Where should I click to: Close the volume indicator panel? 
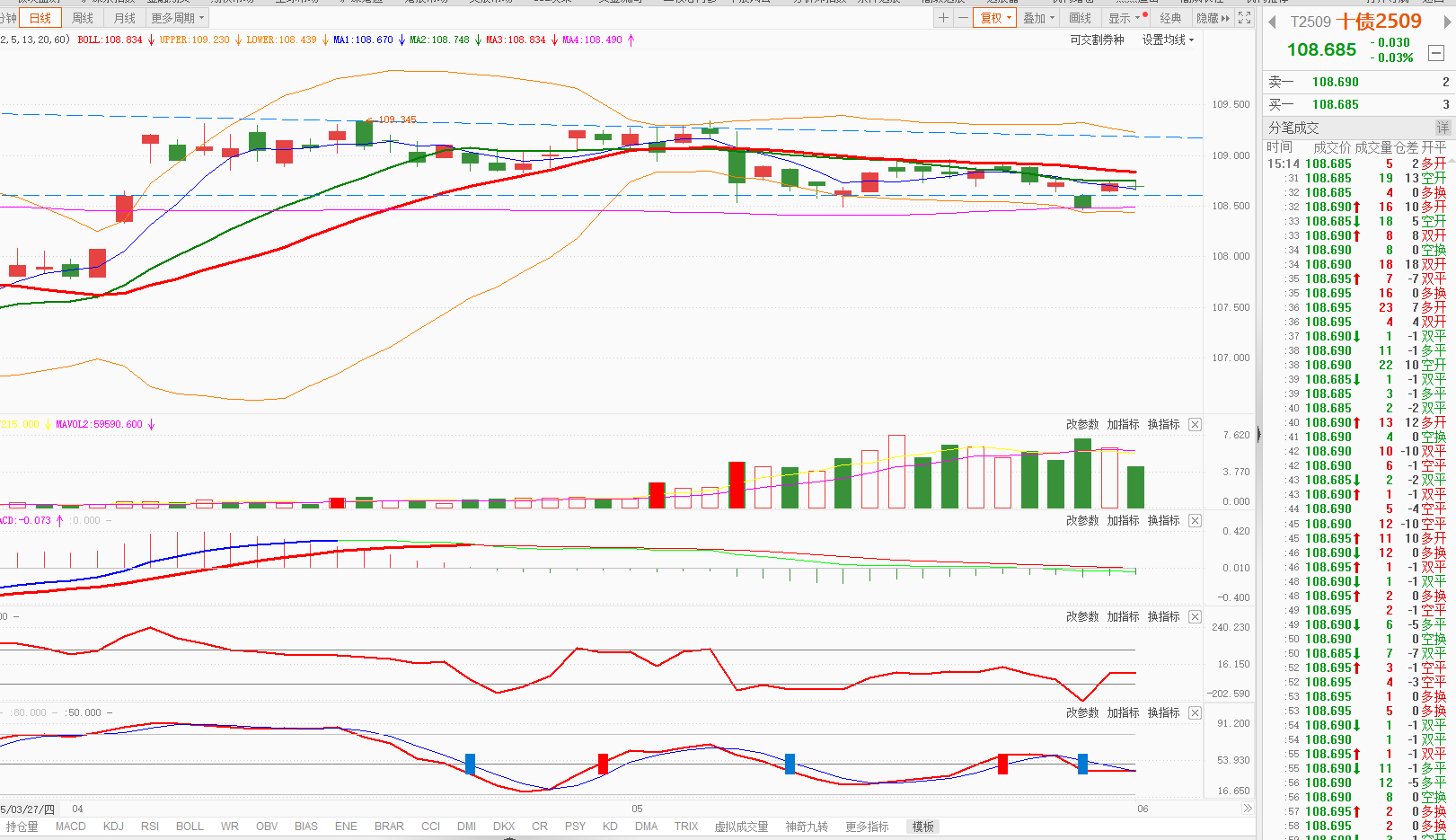(1195, 424)
